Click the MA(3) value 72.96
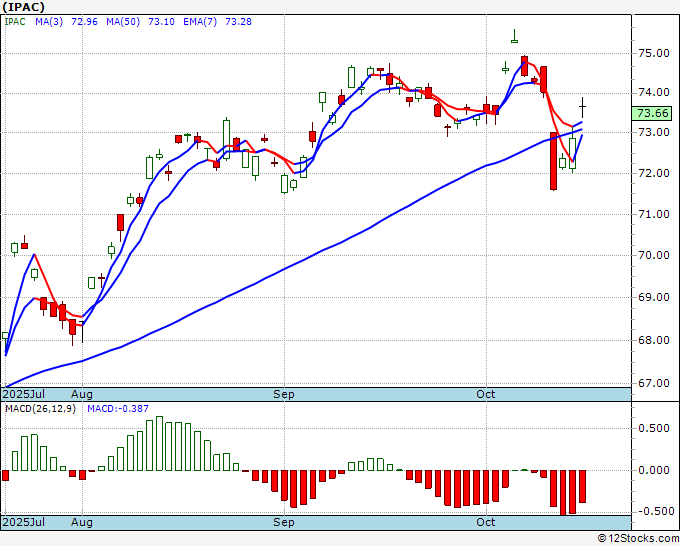The width and height of the screenshot is (680, 546). 84,22
